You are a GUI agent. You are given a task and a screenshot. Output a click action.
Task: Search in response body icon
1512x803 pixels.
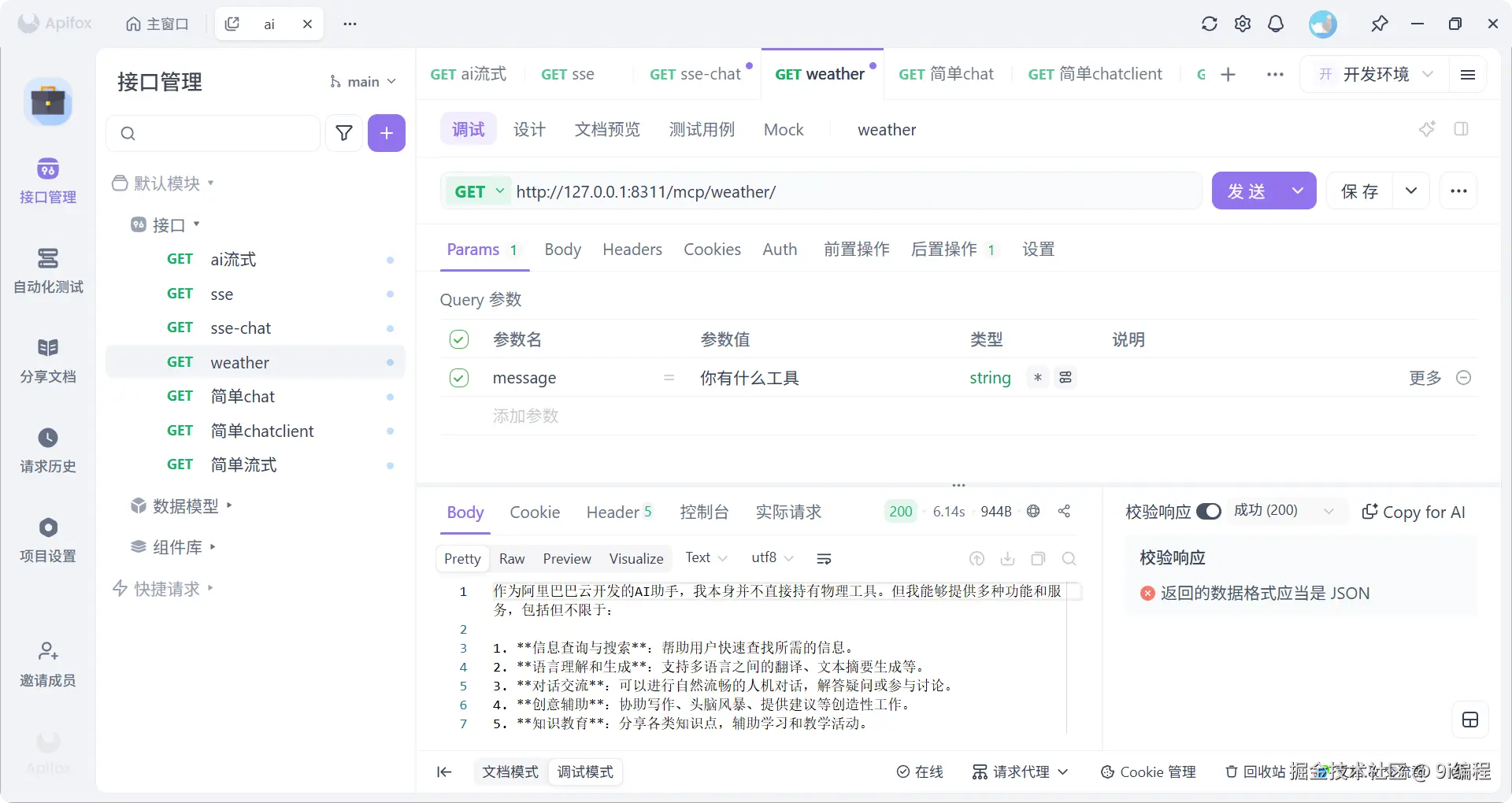click(x=1069, y=559)
